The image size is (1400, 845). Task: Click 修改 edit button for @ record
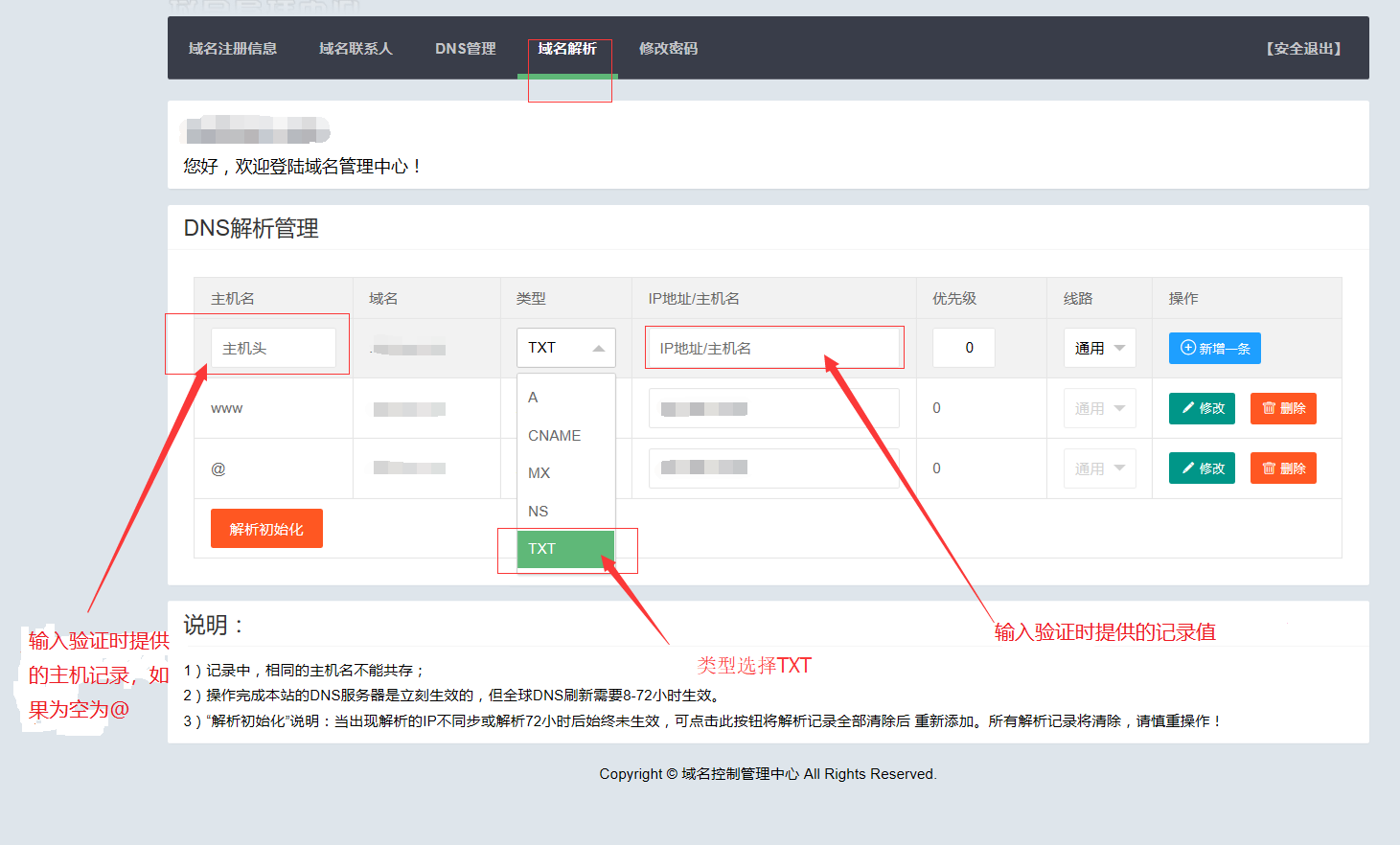[1202, 468]
